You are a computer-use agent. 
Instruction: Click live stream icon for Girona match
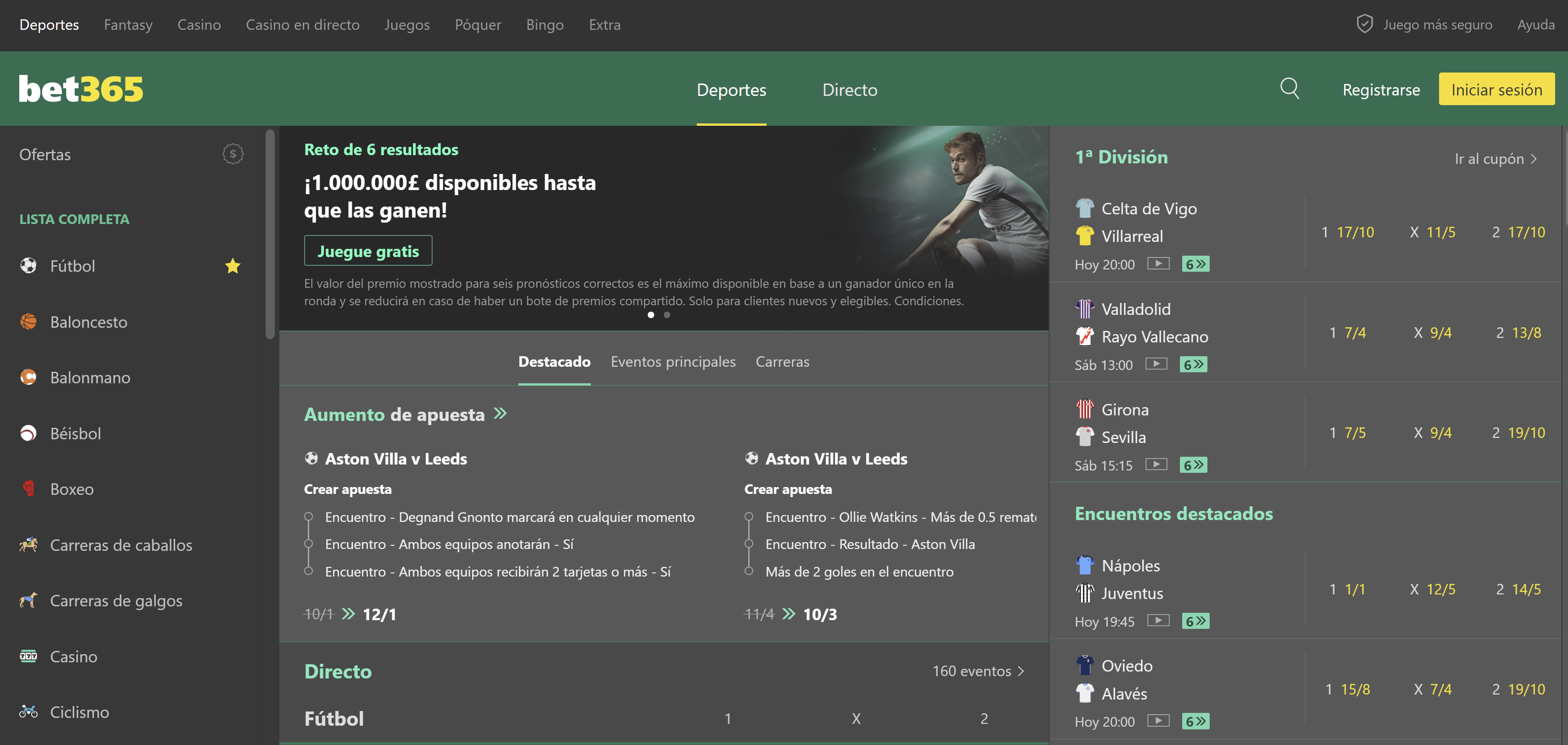(1156, 465)
